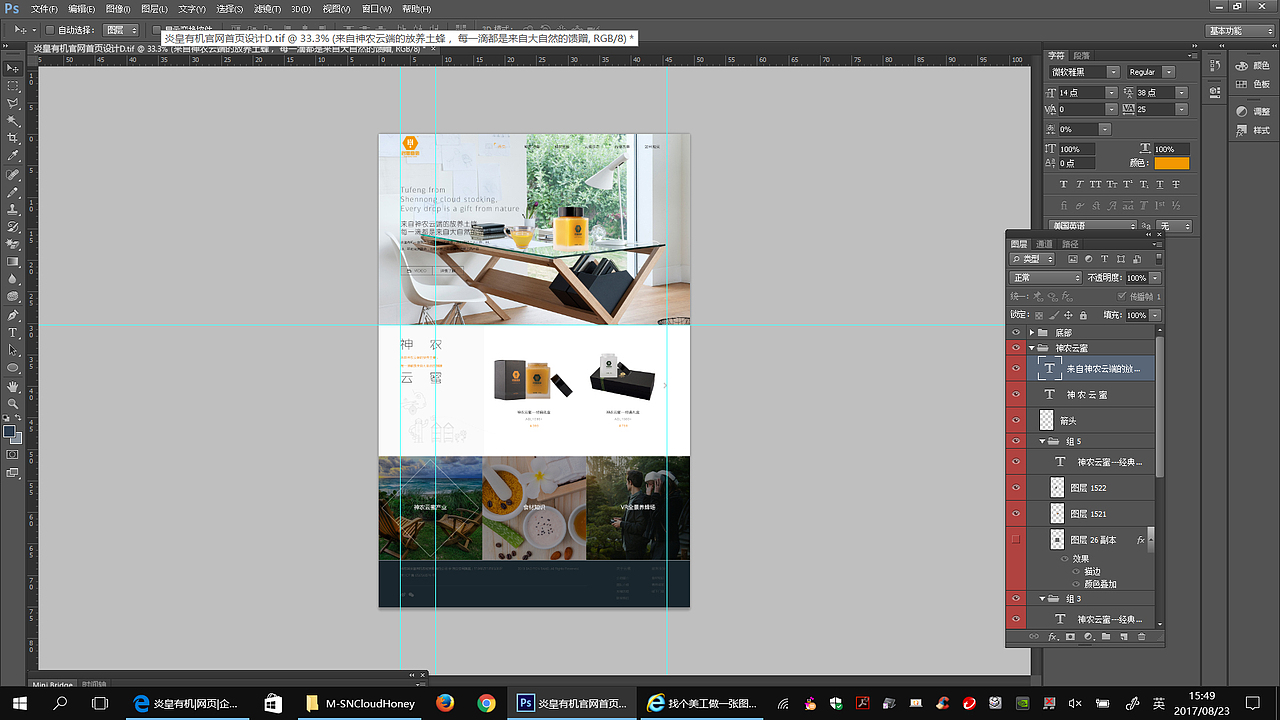Switch to the 段落 paragraph tab

tap(1082, 56)
